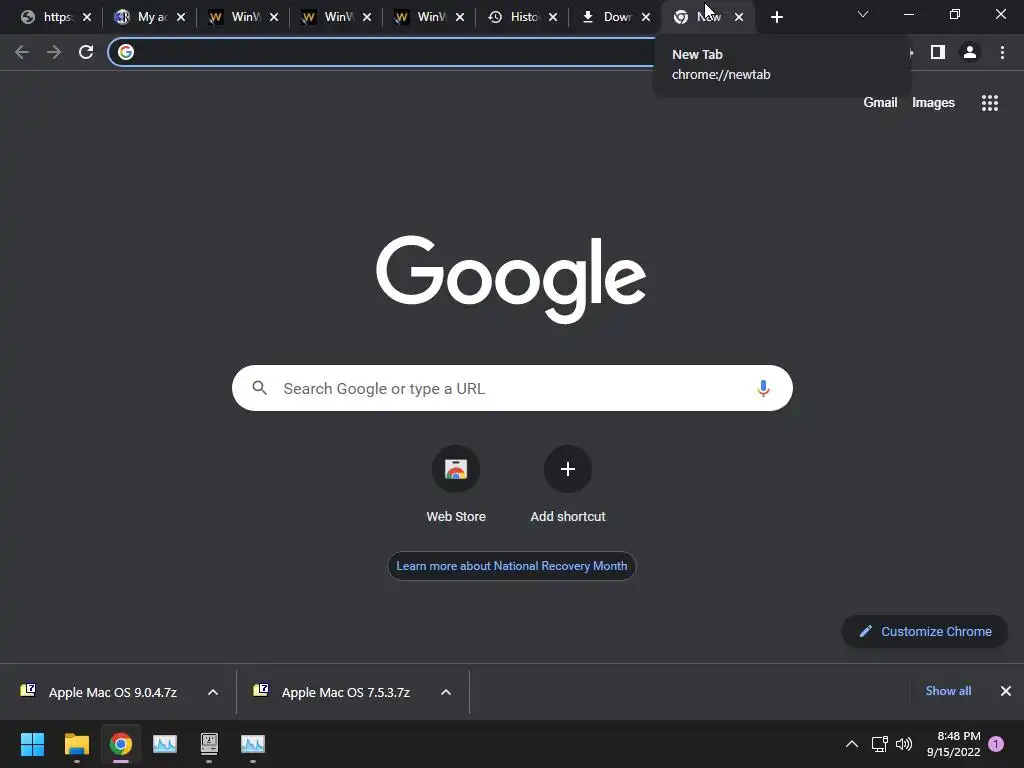Open Learn more about National Recovery Month
Image resolution: width=1024 pixels, height=768 pixels.
[511, 566]
